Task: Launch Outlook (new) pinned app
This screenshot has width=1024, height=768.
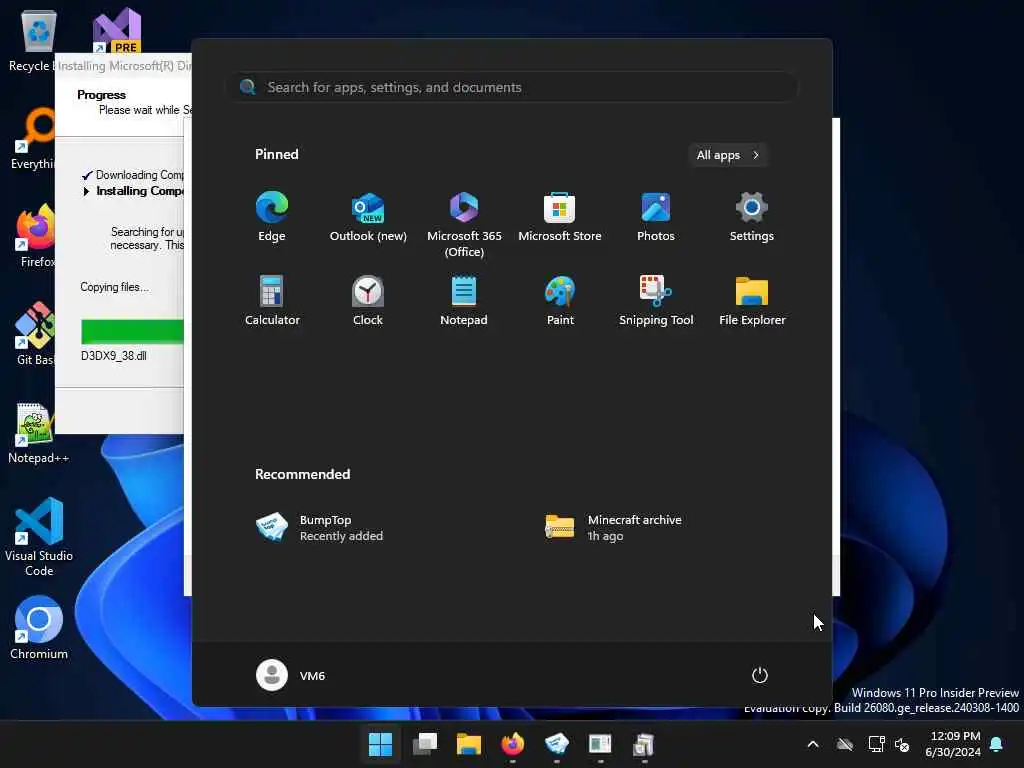Action: [368, 217]
